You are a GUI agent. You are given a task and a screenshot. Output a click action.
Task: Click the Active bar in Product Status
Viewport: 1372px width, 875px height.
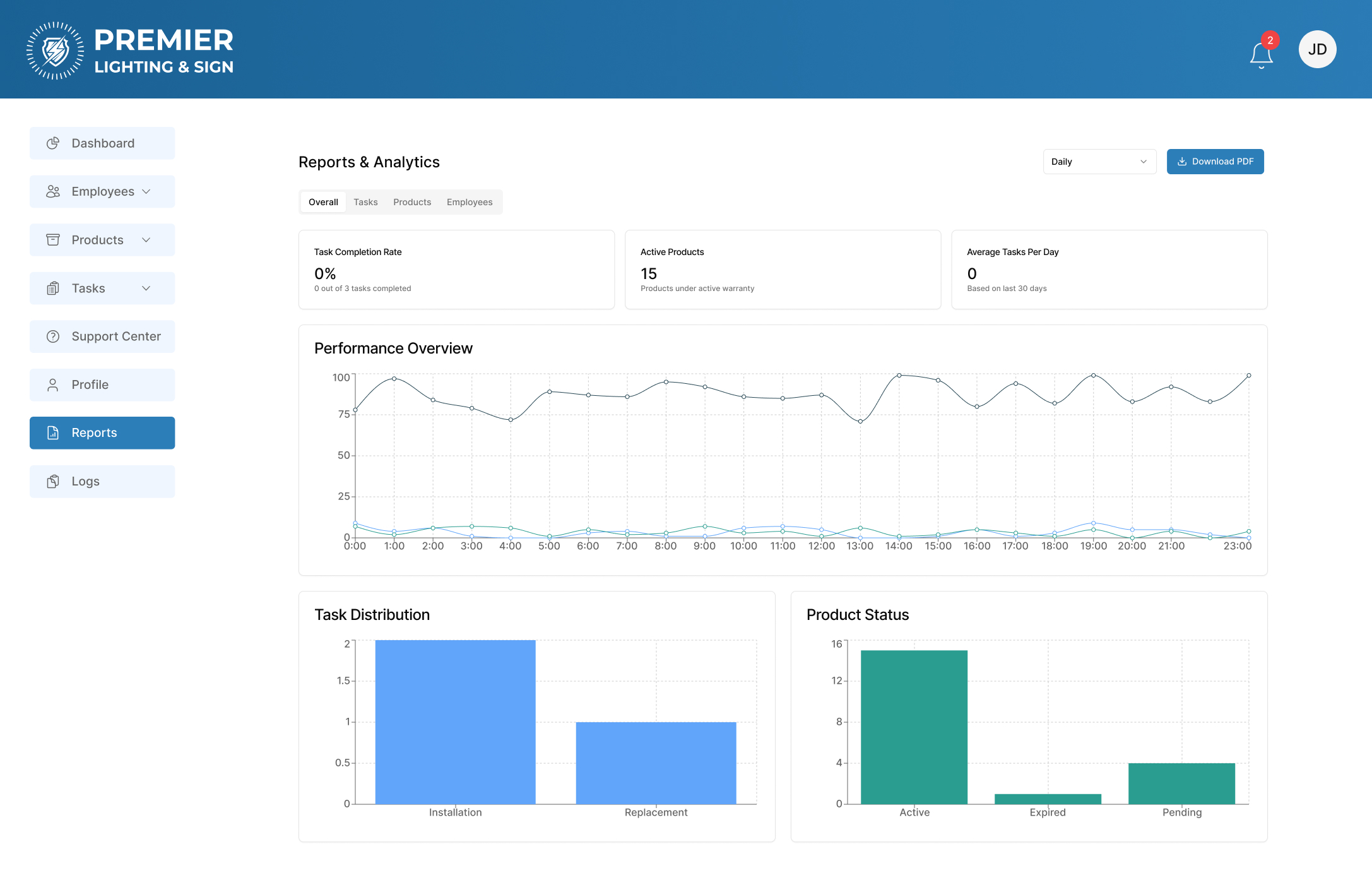[x=914, y=727]
